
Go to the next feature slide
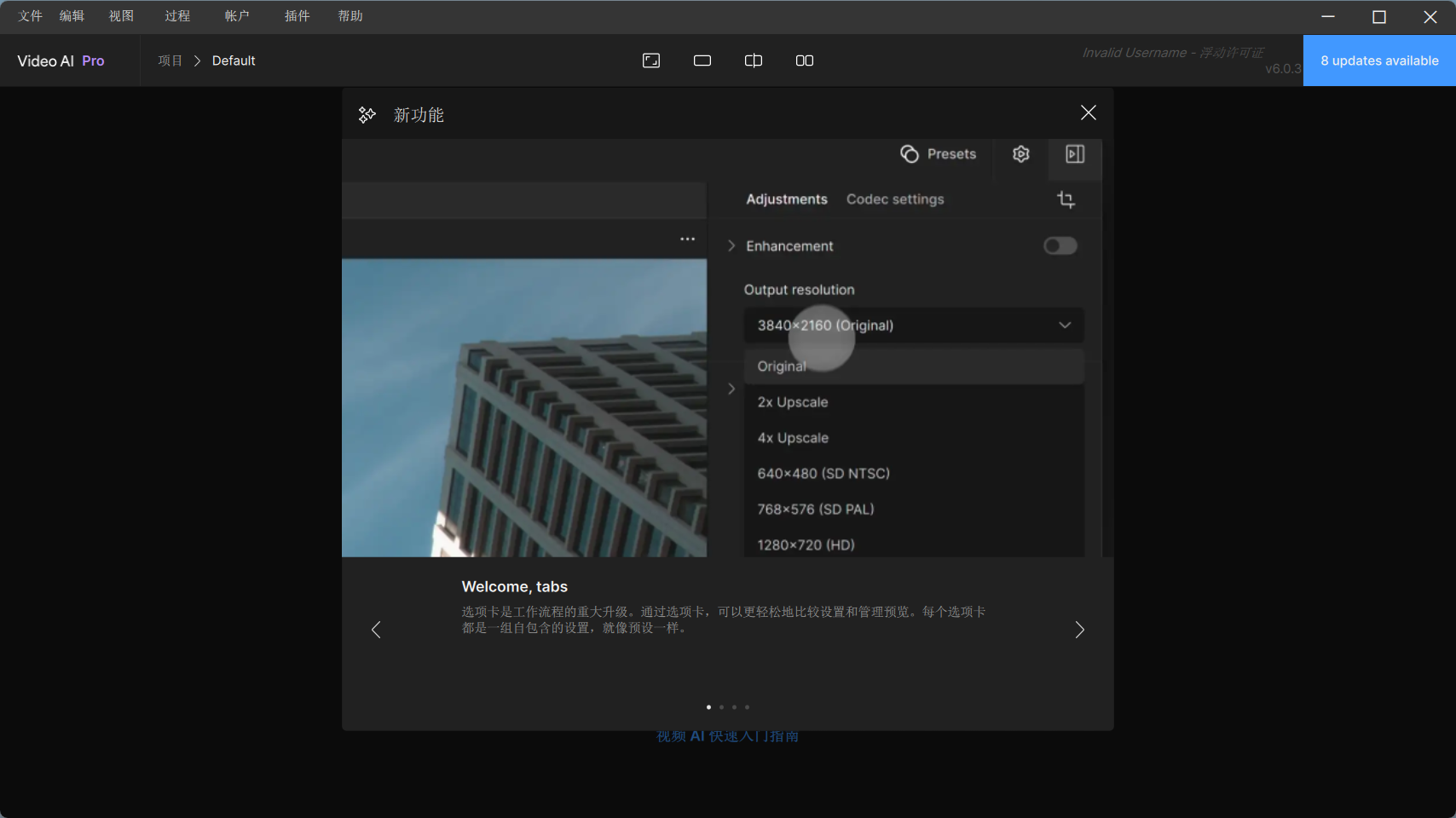(1080, 630)
